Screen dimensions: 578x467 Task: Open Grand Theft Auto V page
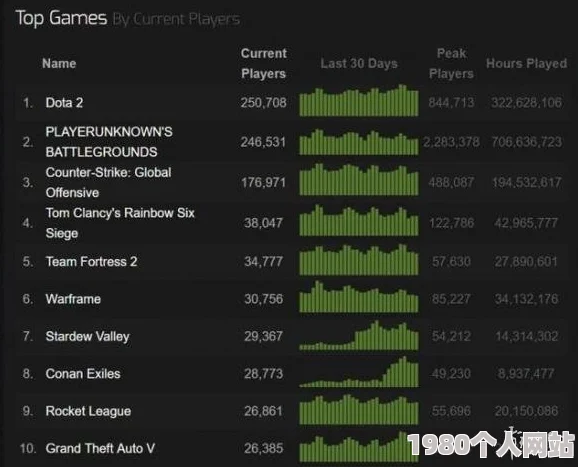(100, 448)
